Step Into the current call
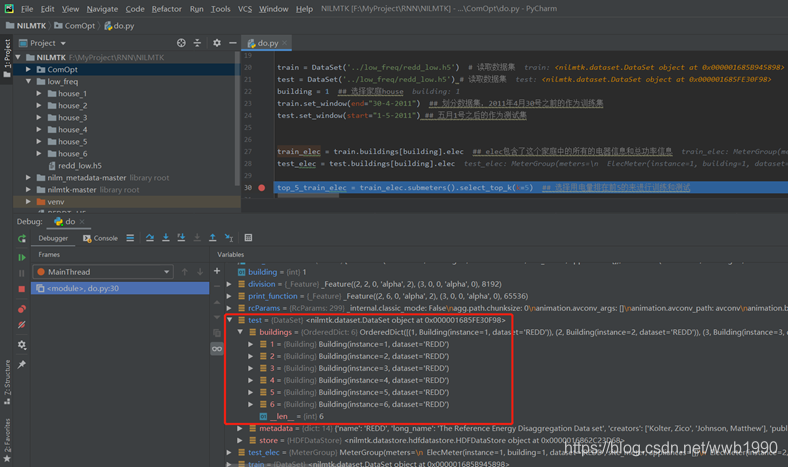The height and width of the screenshot is (467, 788). (165, 238)
